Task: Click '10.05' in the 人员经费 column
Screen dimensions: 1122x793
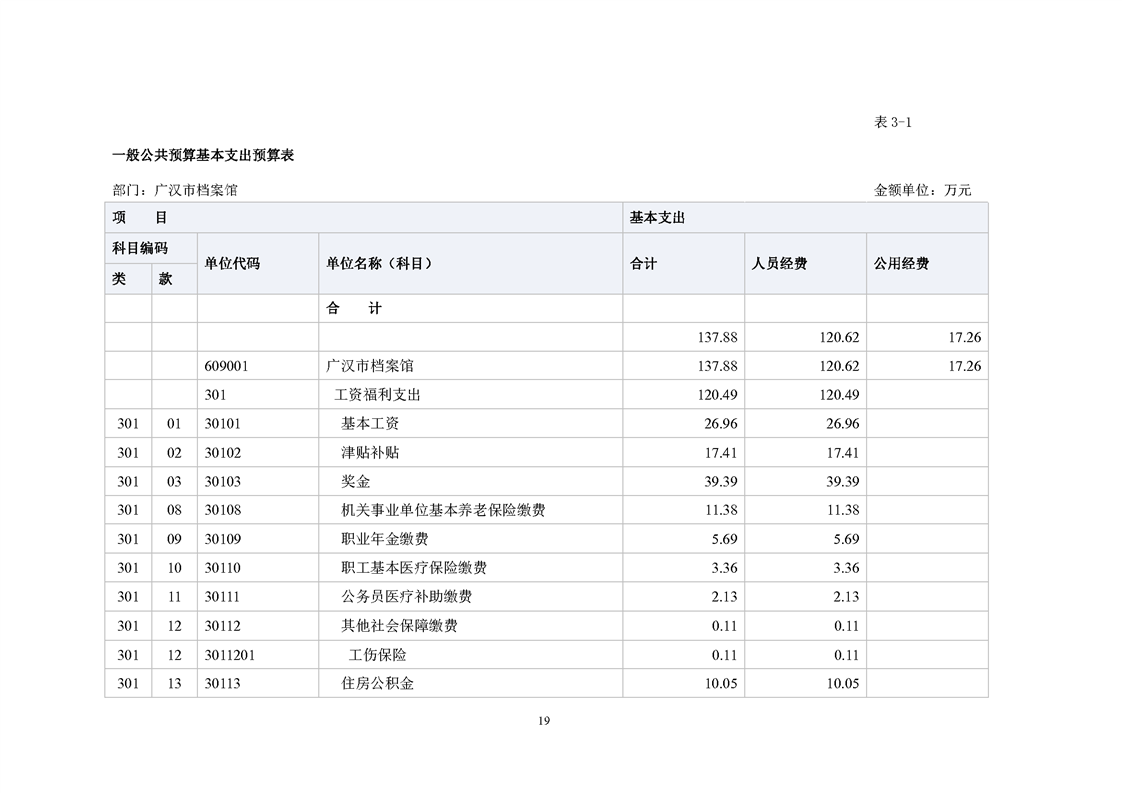Action: point(842,684)
